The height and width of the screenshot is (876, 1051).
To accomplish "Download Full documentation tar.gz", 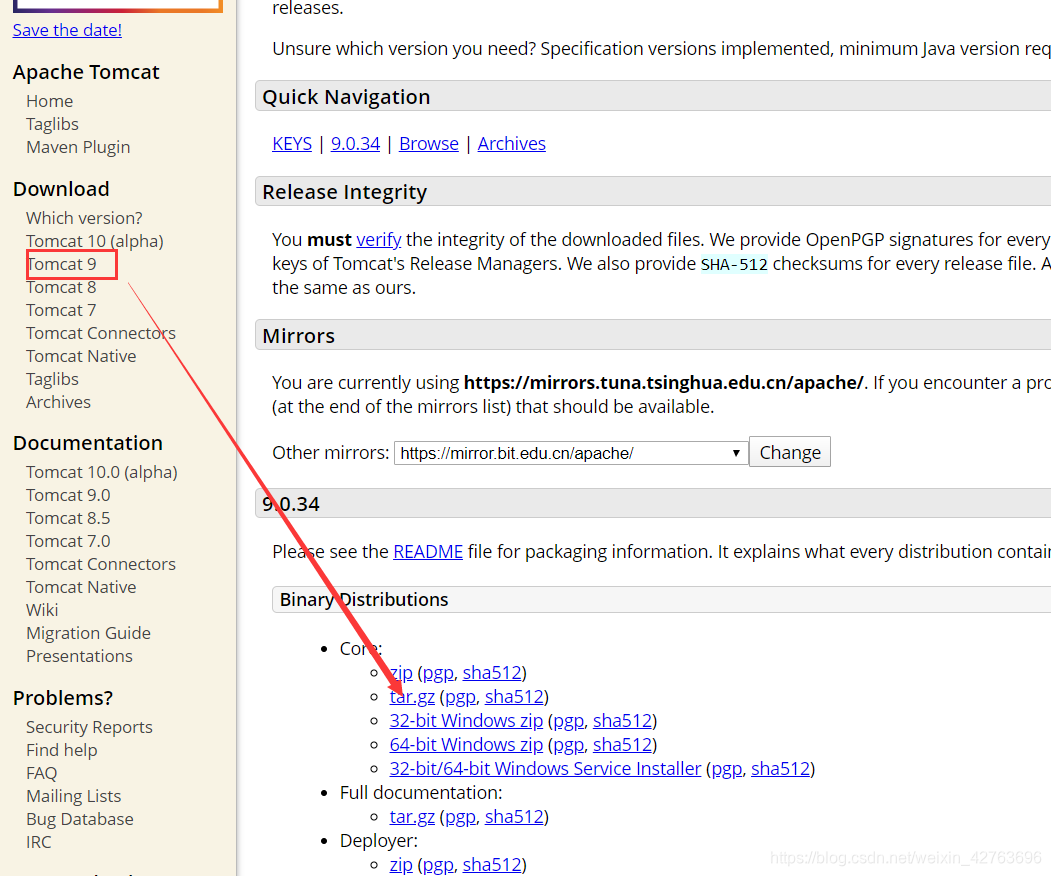I will tap(412, 817).
